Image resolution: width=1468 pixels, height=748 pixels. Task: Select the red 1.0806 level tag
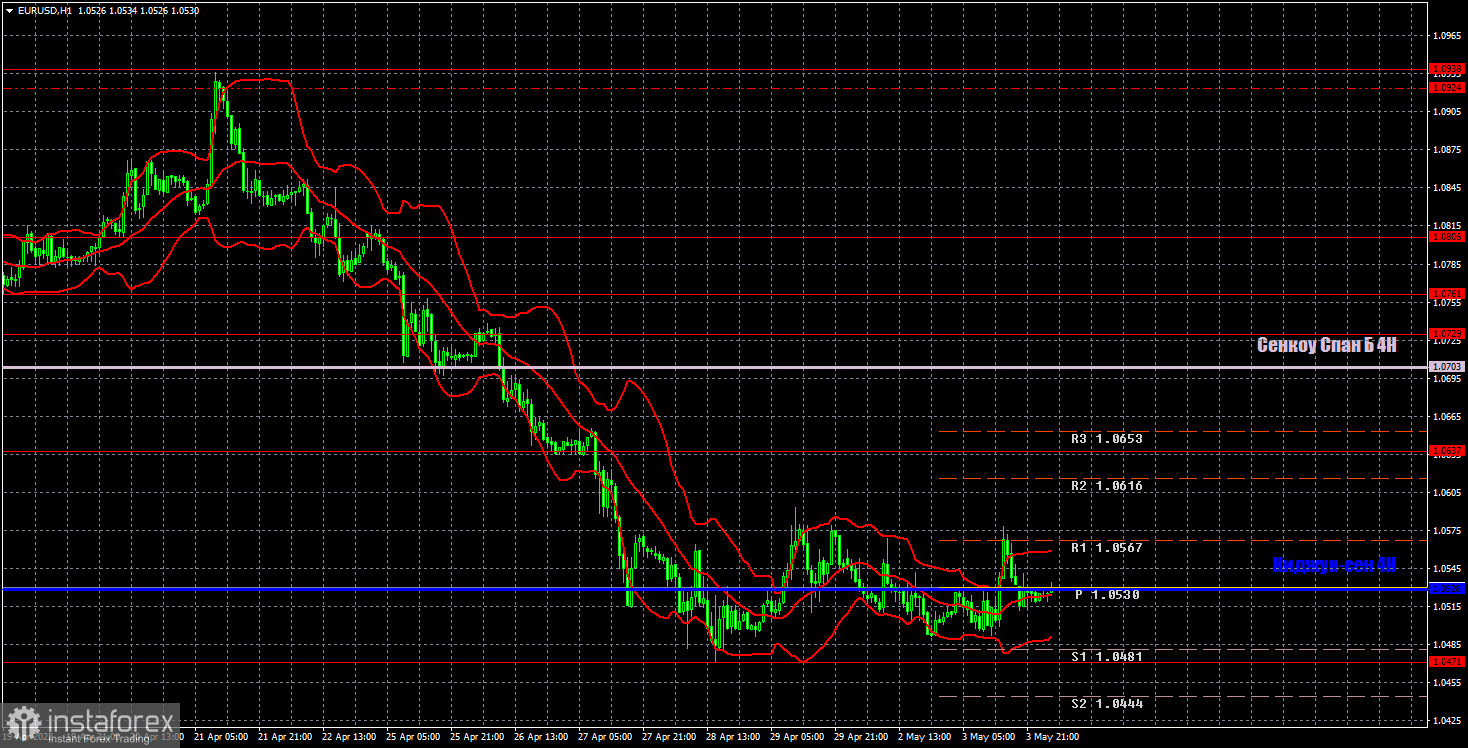pos(1447,237)
